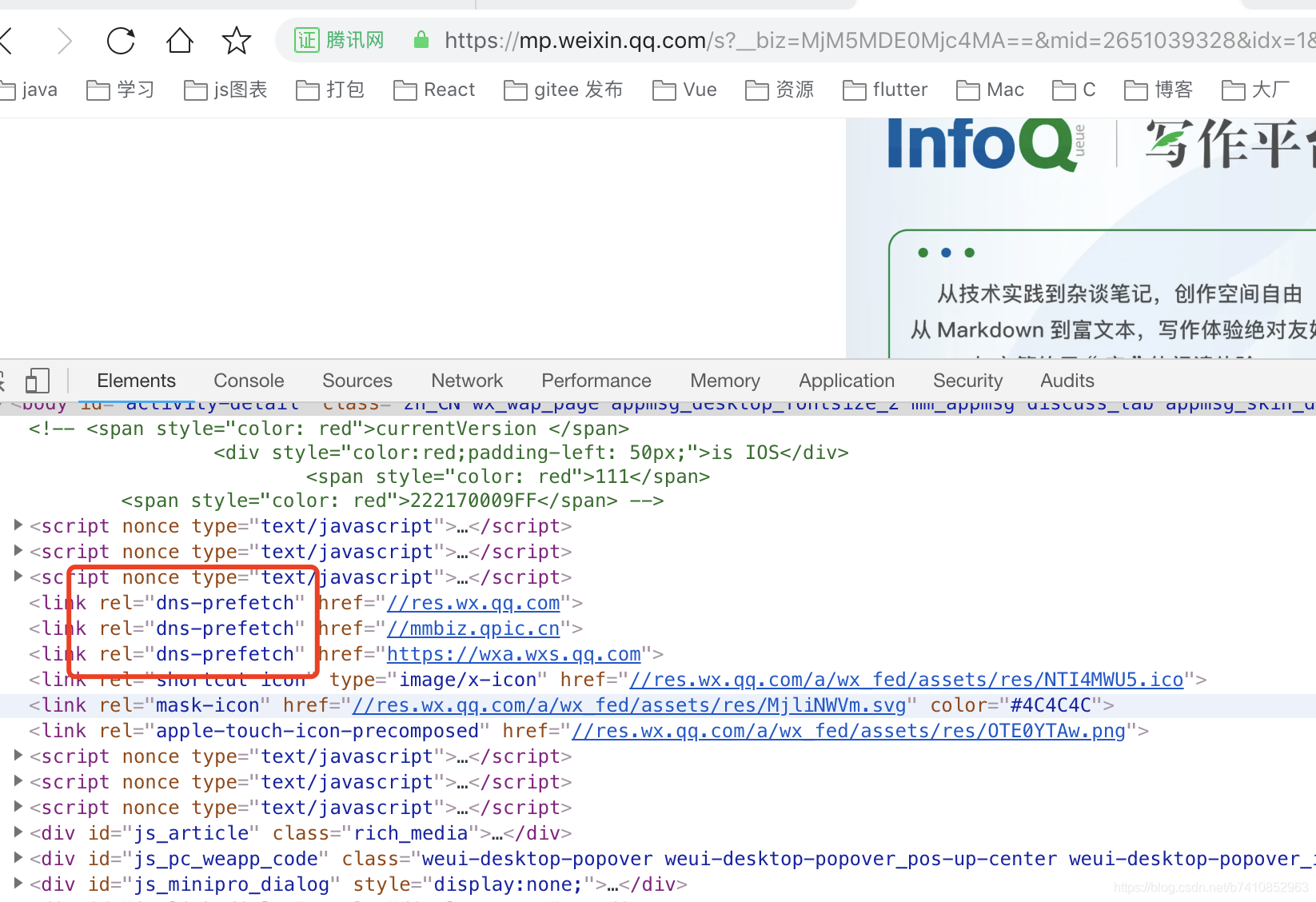This screenshot has height=902, width=1316.
Task: Expand first script node after comment
Action: point(18,525)
